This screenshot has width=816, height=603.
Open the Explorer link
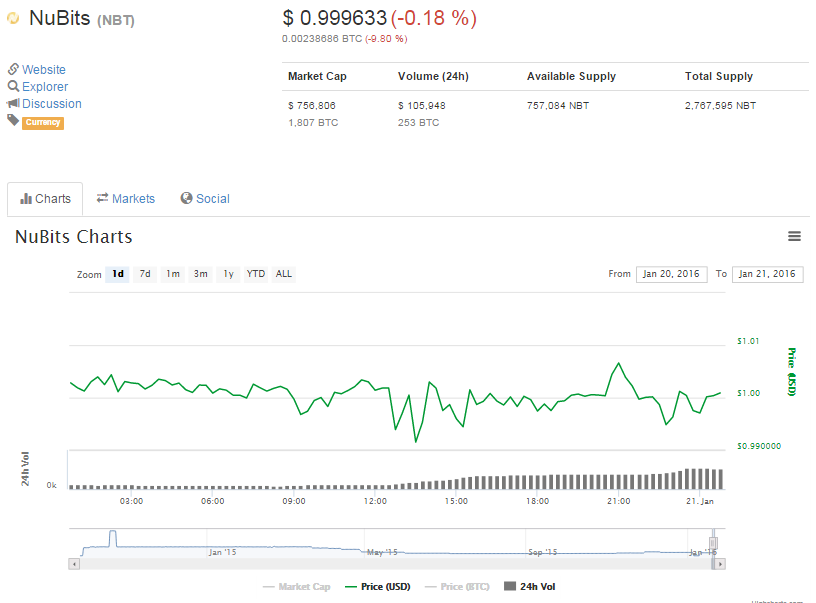[45, 87]
